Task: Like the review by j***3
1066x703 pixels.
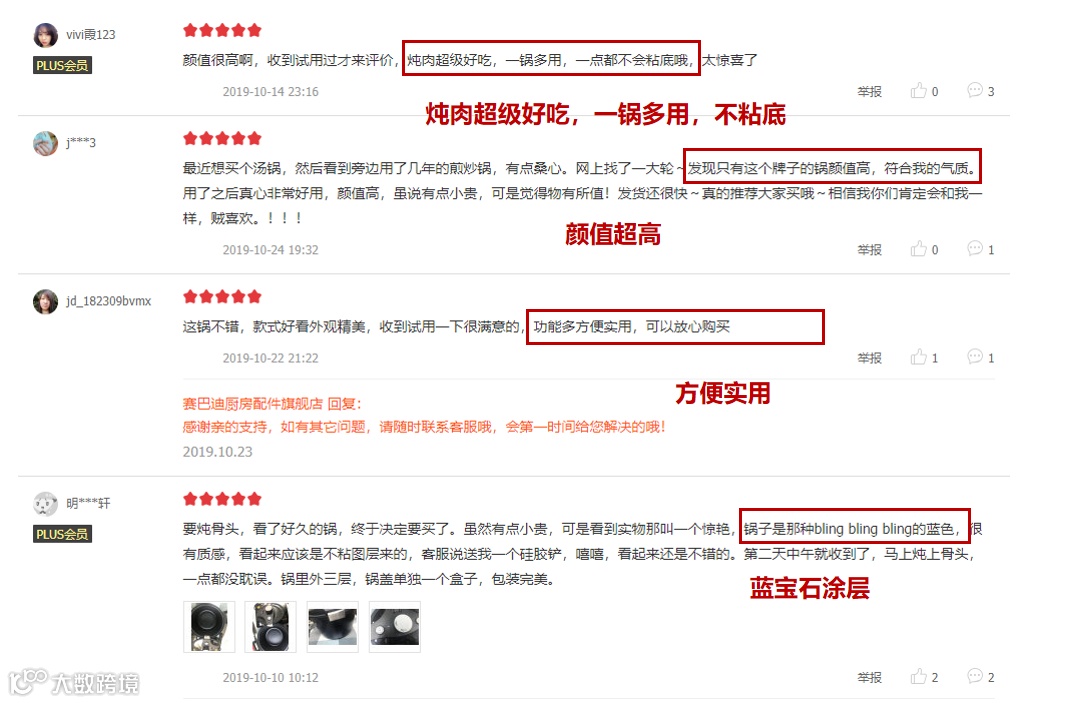Action: click(x=924, y=250)
